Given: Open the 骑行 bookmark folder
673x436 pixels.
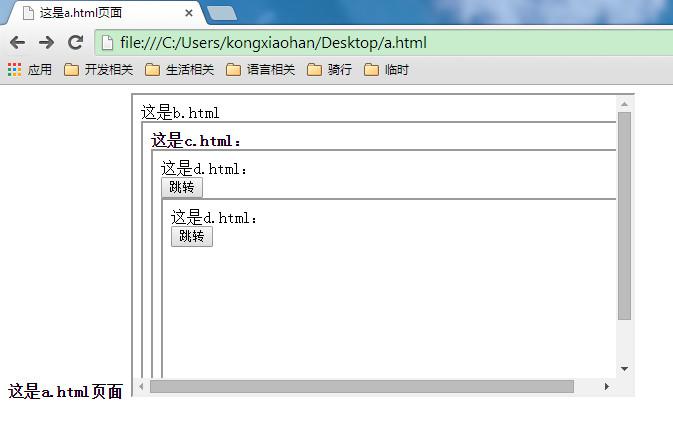Looking at the screenshot, I should 330,70.
